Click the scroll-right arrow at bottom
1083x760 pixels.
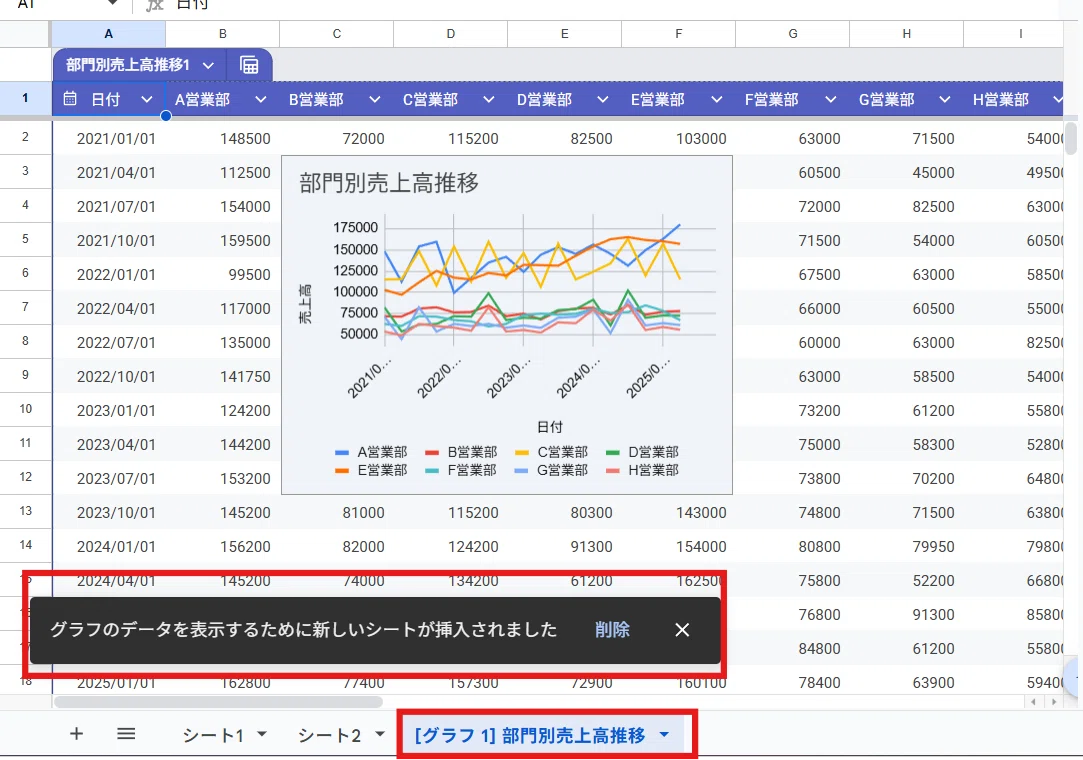1053,702
